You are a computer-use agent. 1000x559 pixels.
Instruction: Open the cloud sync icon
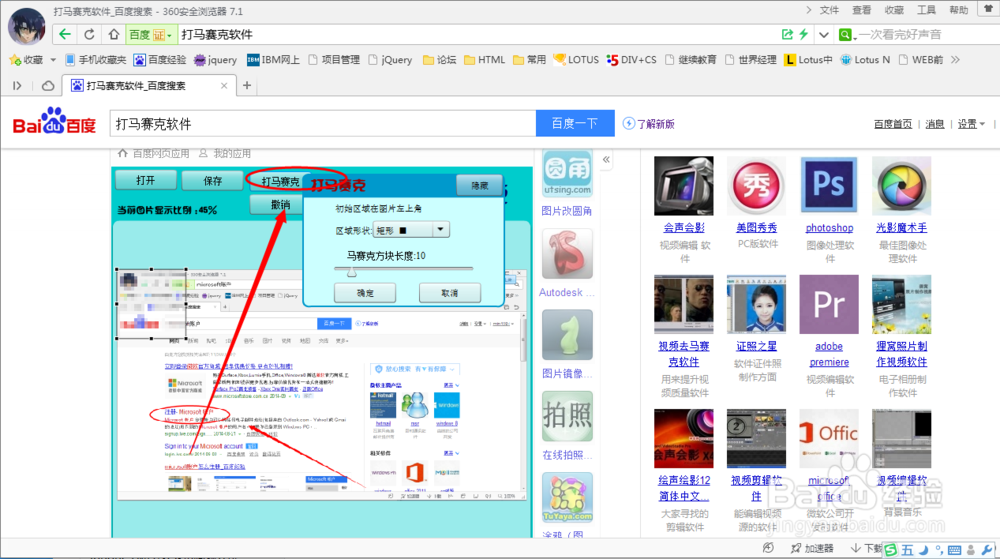[48, 85]
